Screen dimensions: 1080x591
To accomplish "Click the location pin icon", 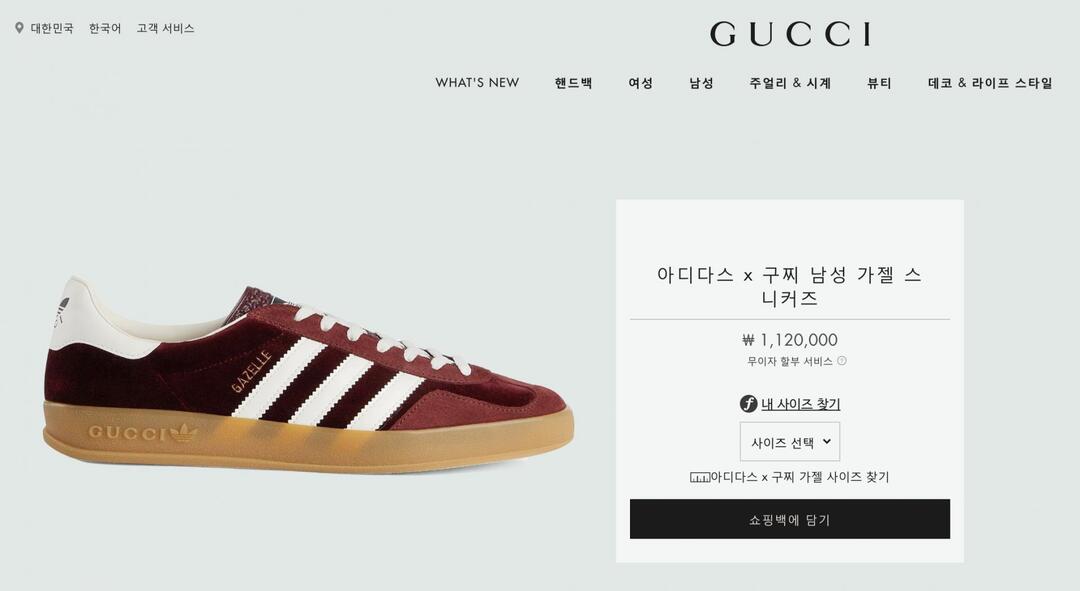I will click(x=19, y=28).
